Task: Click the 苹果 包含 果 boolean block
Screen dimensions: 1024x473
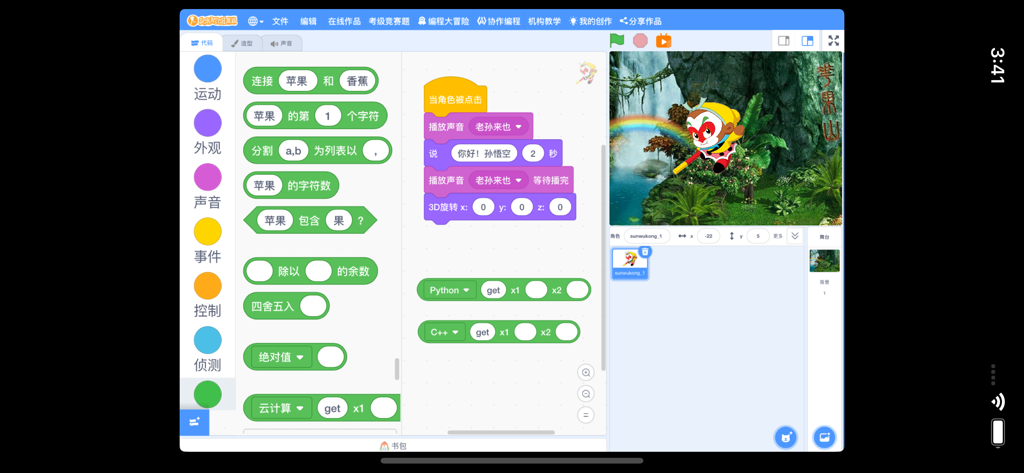Action: coord(310,221)
